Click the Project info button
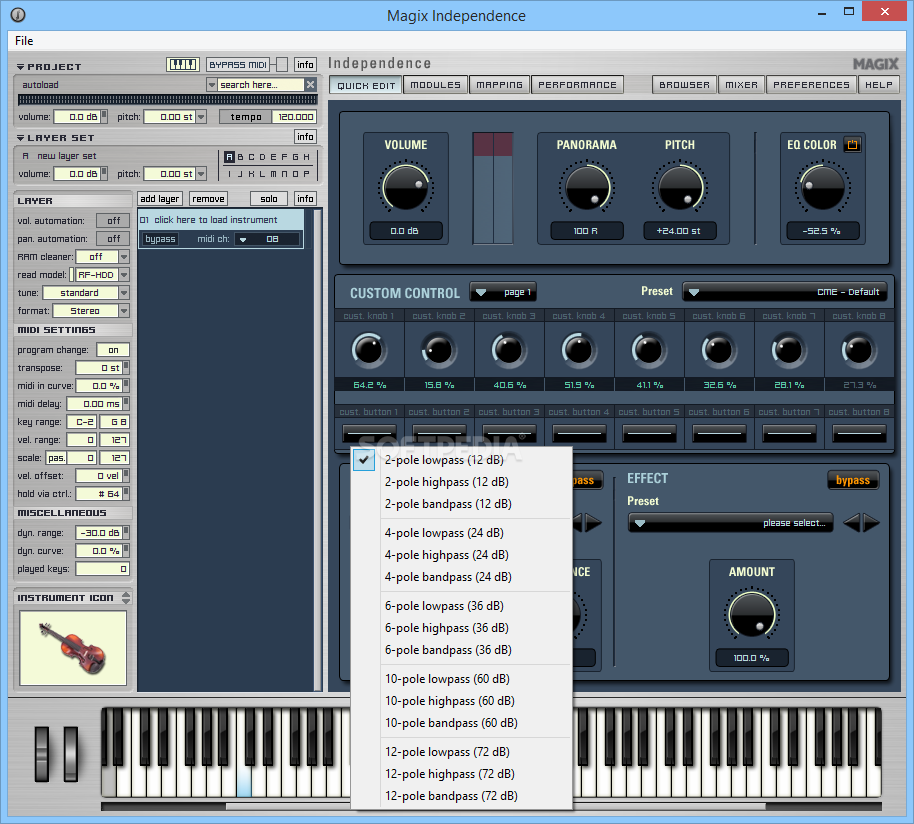914x824 pixels. [x=305, y=64]
